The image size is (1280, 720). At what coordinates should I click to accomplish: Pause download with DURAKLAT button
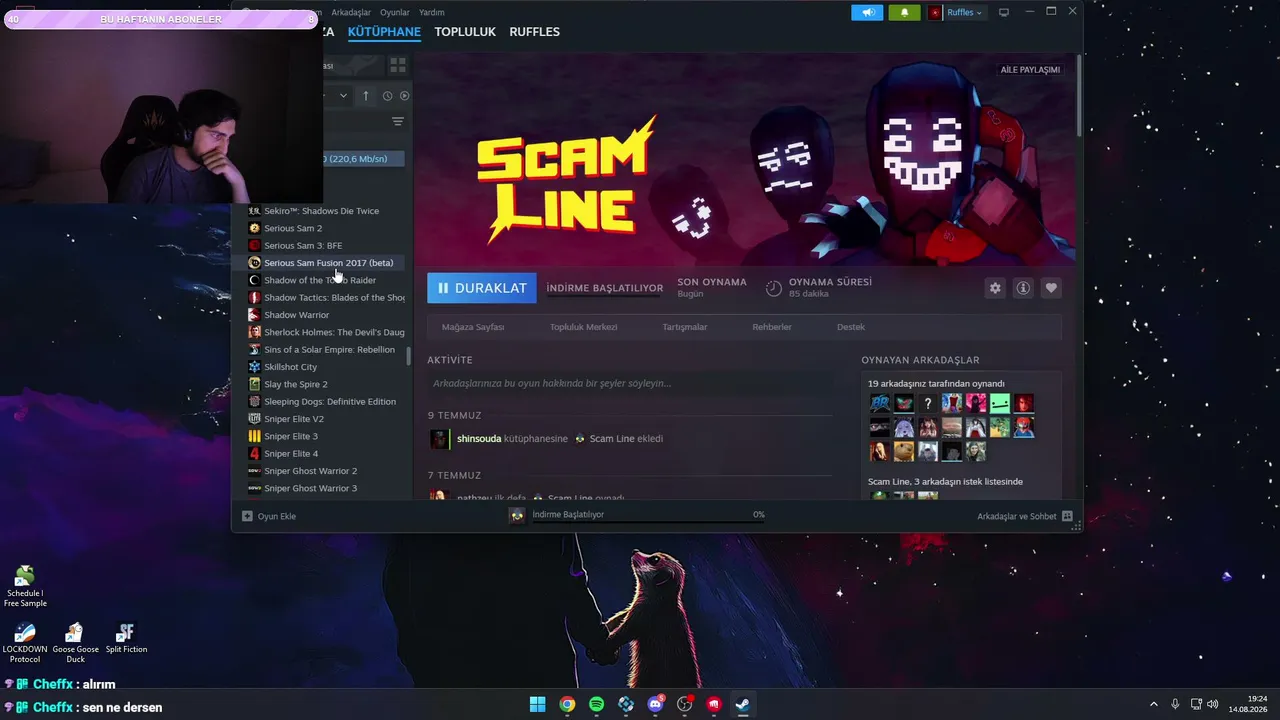(x=482, y=288)
